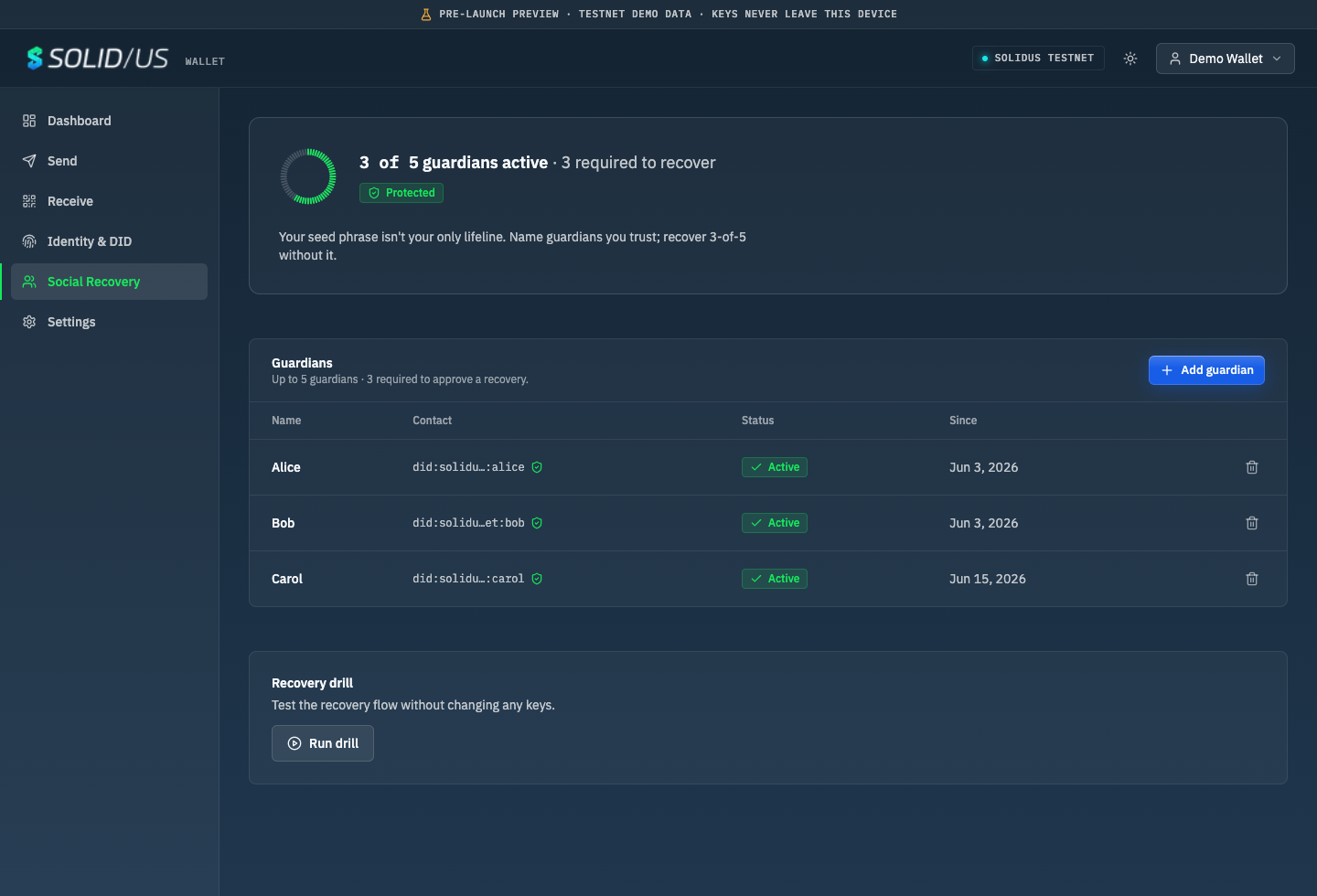The width and height of the screenshot is (1317, 896).
Task: Click the Identity fingerprint icon
Action: tap(29, 241)
